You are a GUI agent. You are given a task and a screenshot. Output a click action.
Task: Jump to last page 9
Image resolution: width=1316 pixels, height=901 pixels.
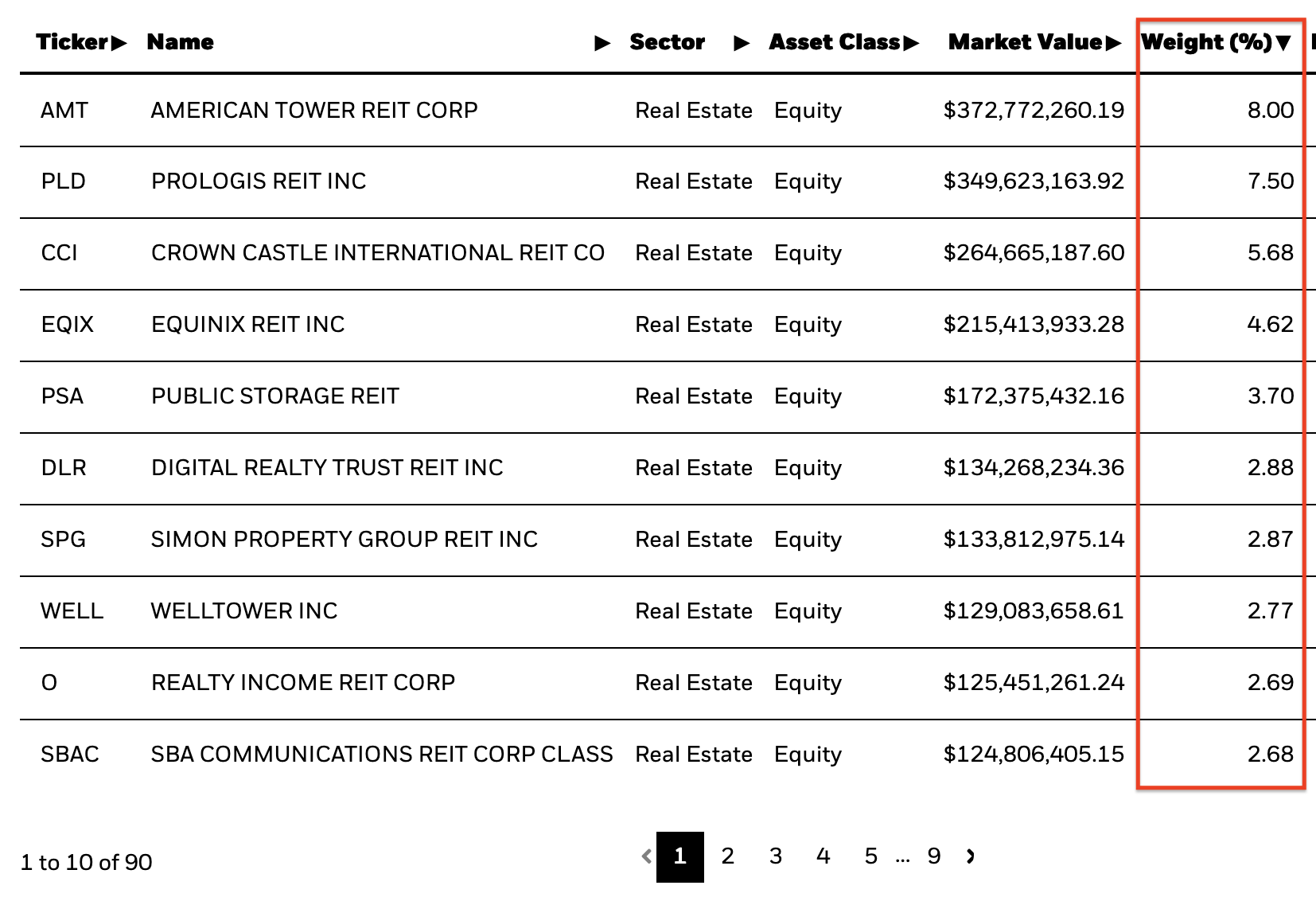(934, 856)
